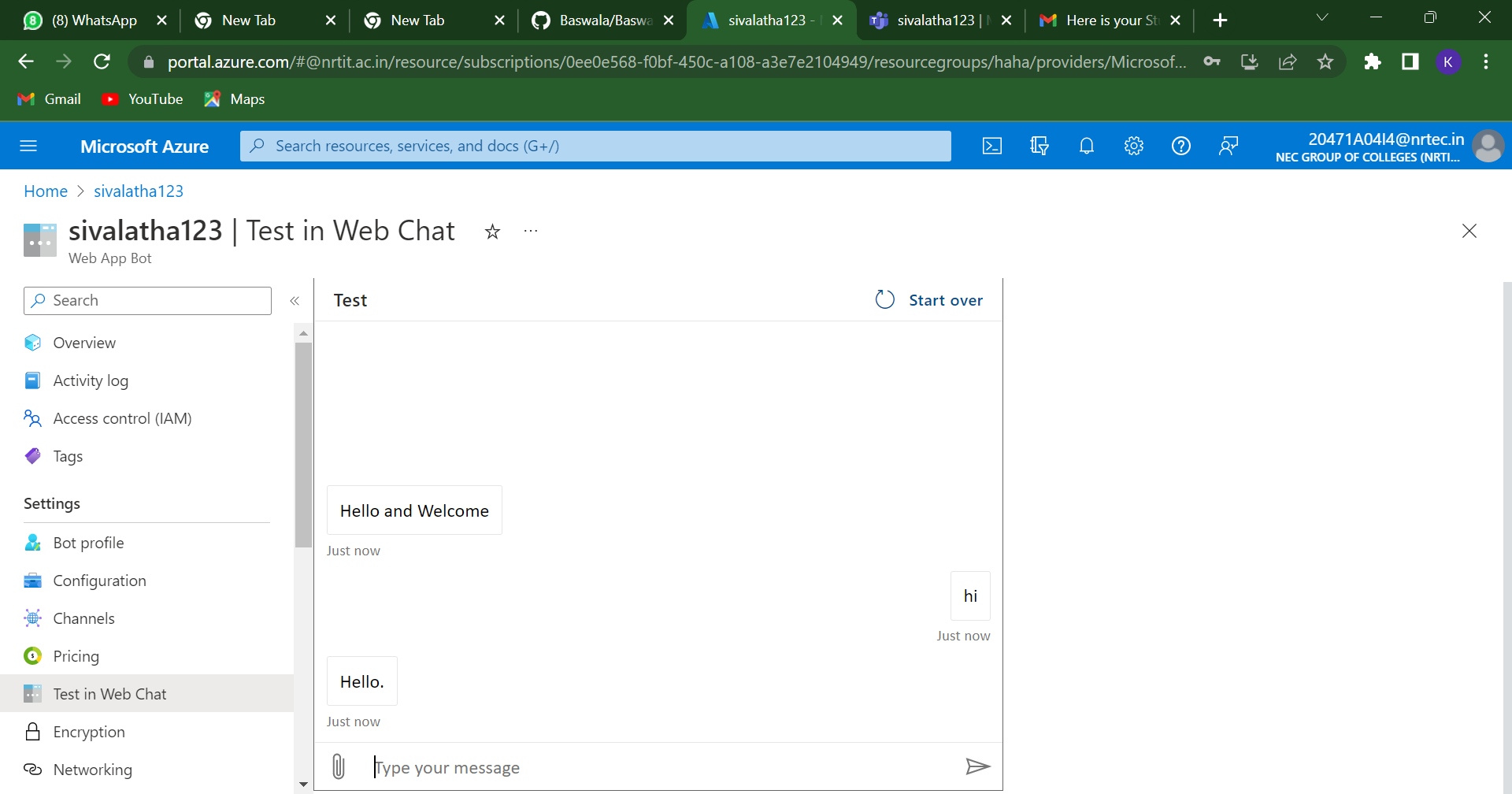Open Chrome three-dot menu
The image size is (1512, 794).
1486,61
